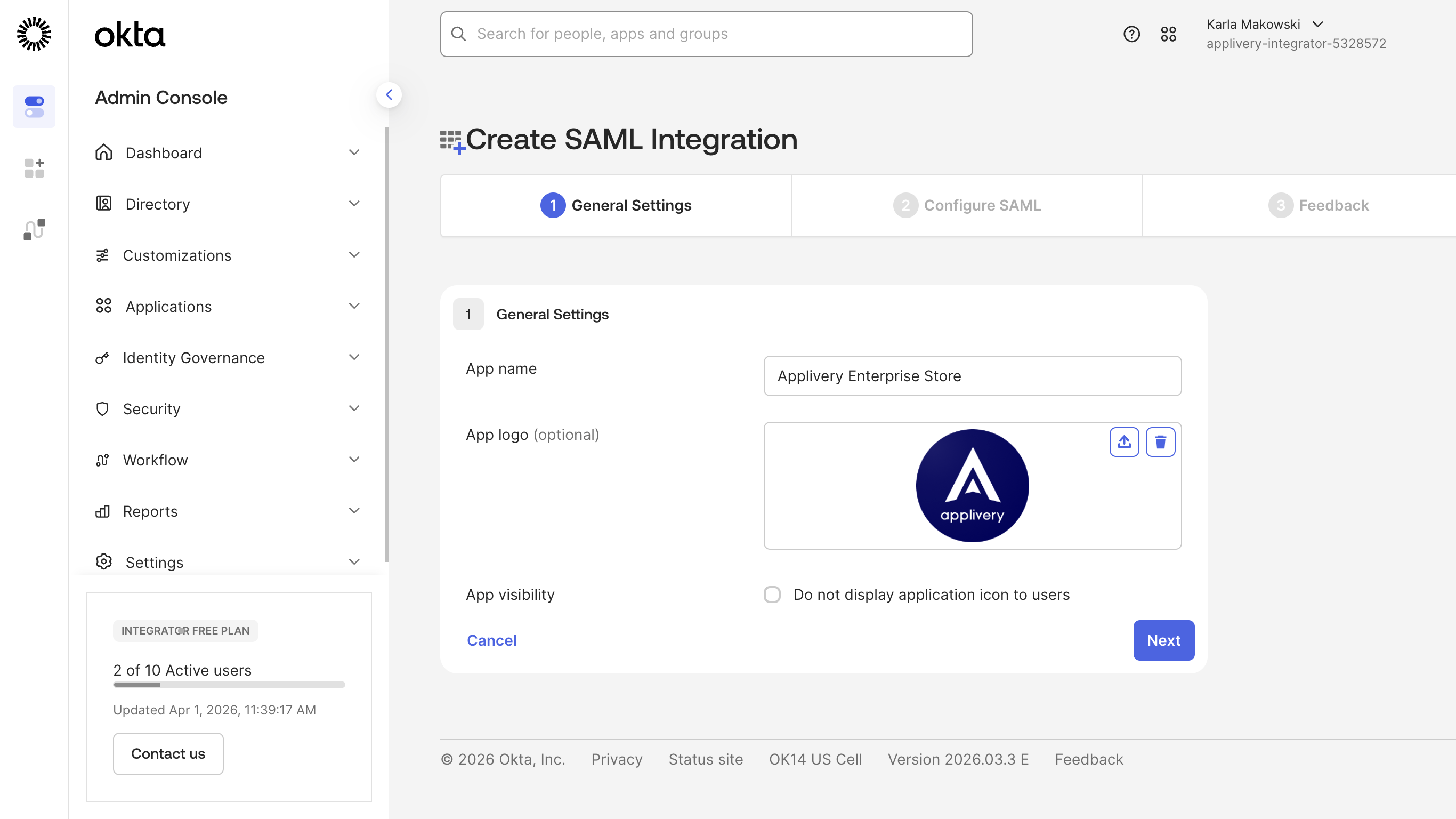Click the Okta sunburst logo icon
1456x819 pixels.
coord(34,34)
